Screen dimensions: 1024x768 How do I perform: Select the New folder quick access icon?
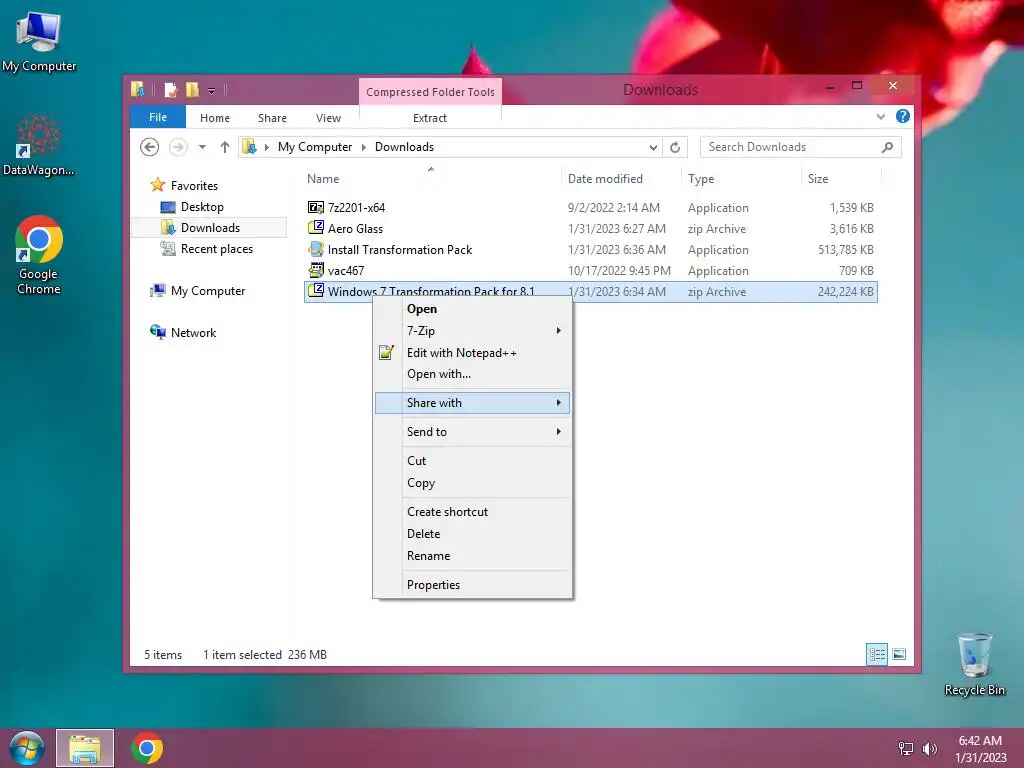click(x=192, y=89)
